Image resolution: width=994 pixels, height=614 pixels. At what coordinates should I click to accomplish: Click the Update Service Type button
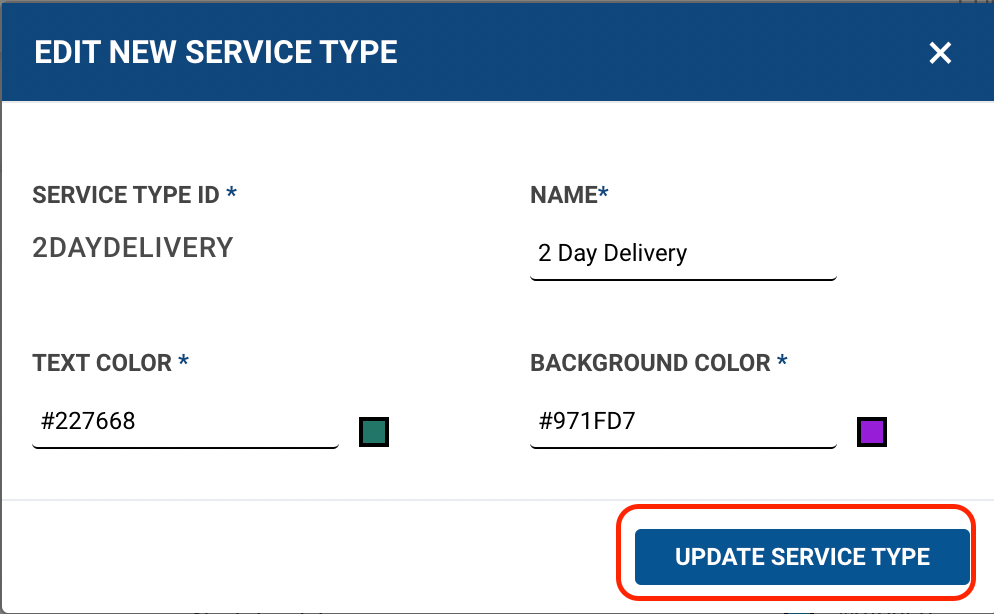click(802, 557)
